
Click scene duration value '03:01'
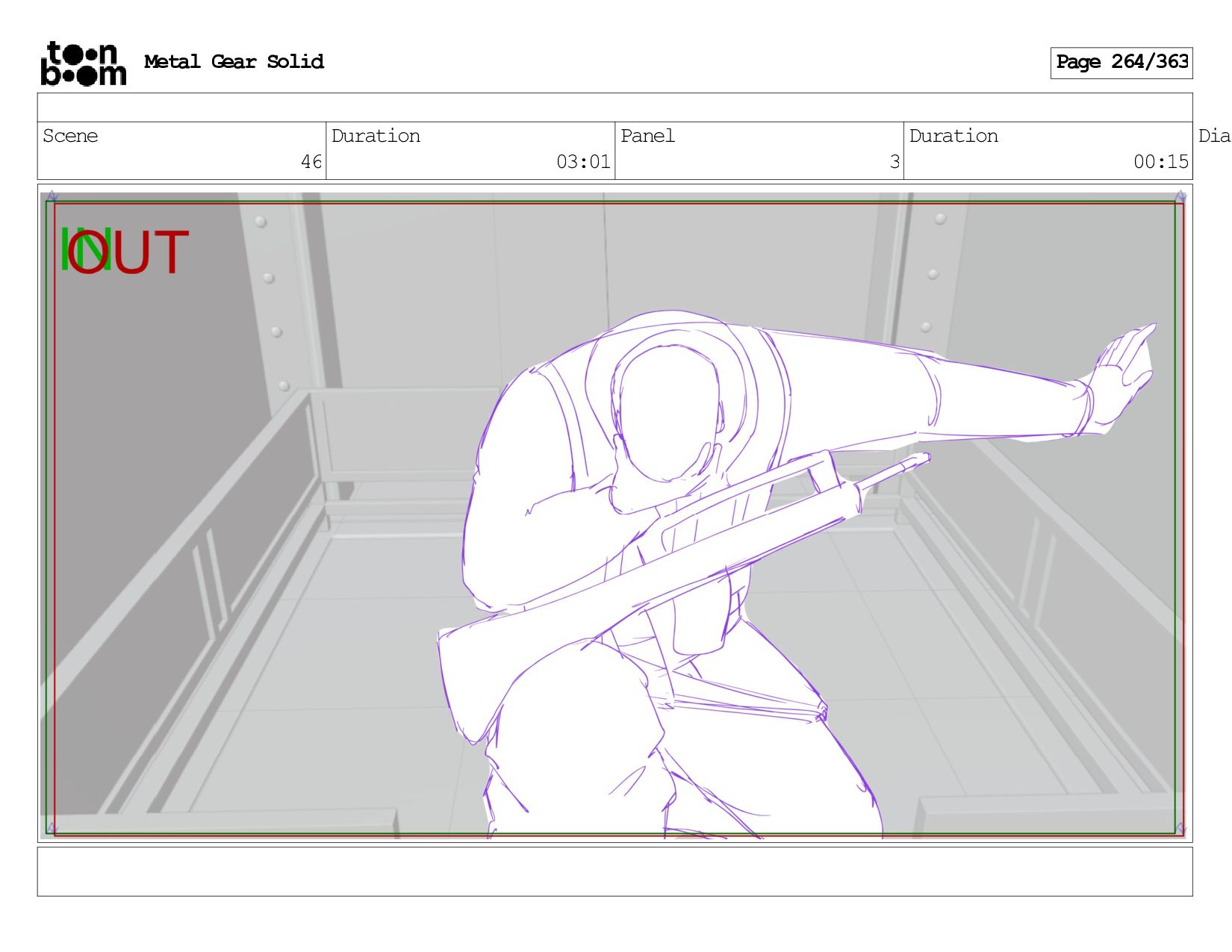click(x=583, y=162)
